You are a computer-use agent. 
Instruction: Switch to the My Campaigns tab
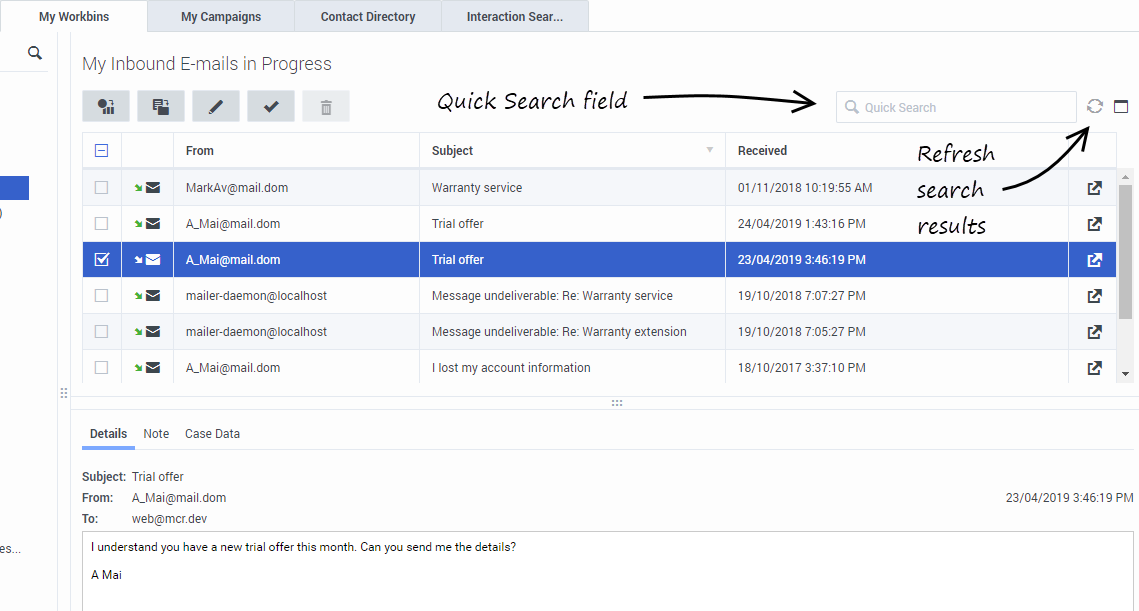coord(221,17)
